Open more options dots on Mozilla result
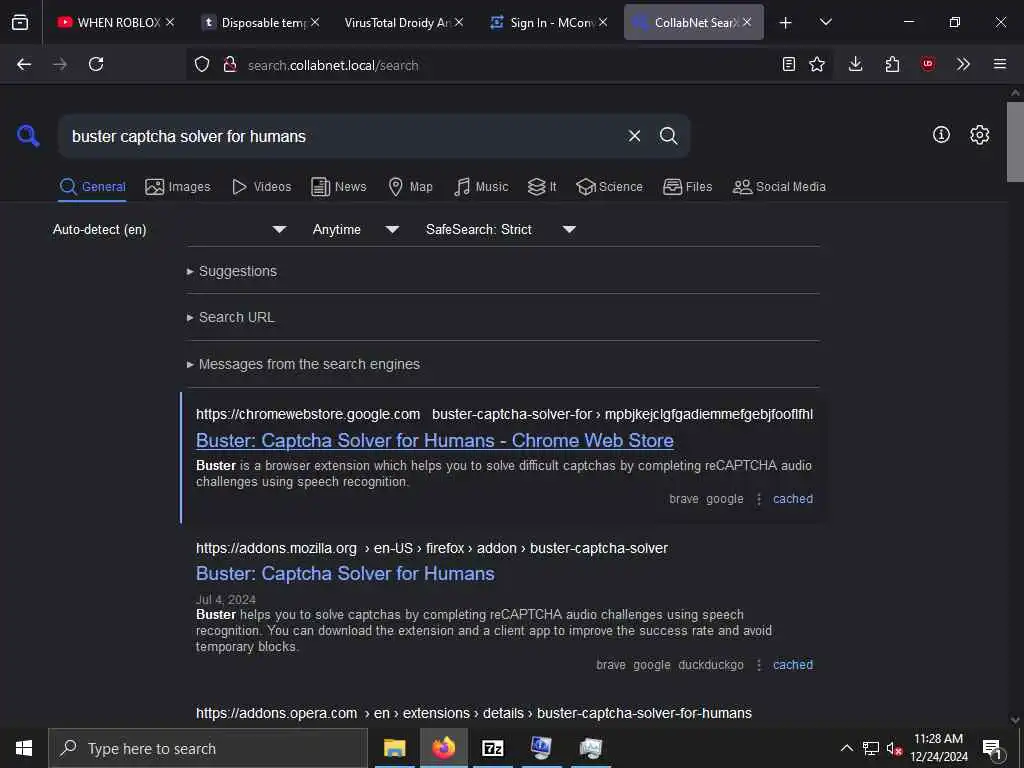The image size is (1024, 768). 758,665
